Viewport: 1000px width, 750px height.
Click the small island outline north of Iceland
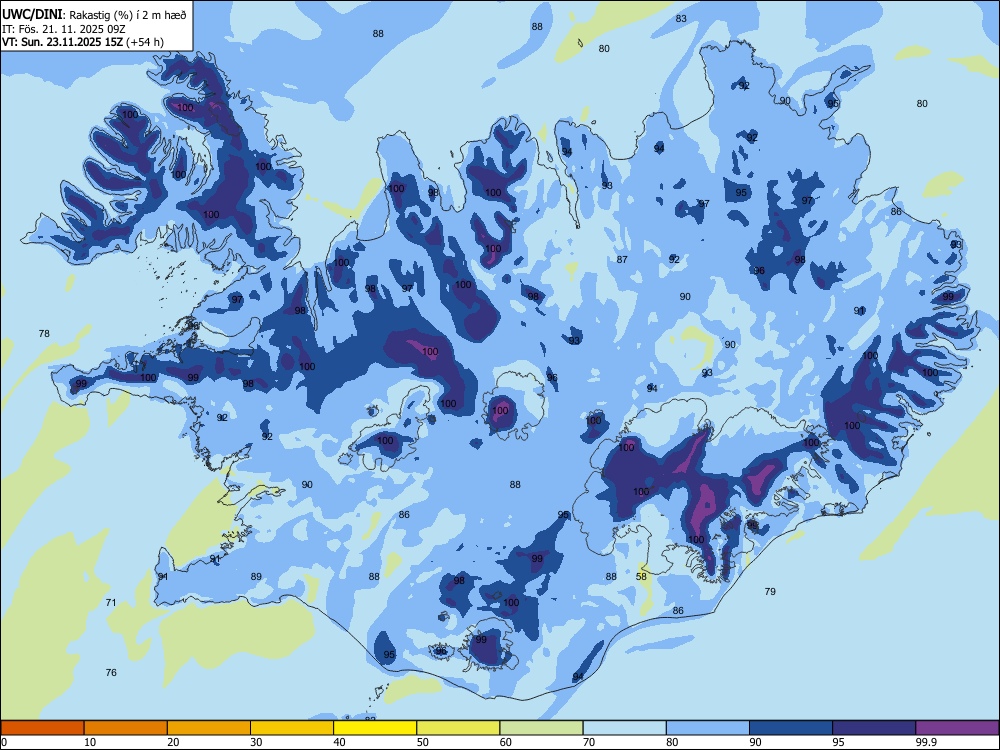[x=580, y=43]
